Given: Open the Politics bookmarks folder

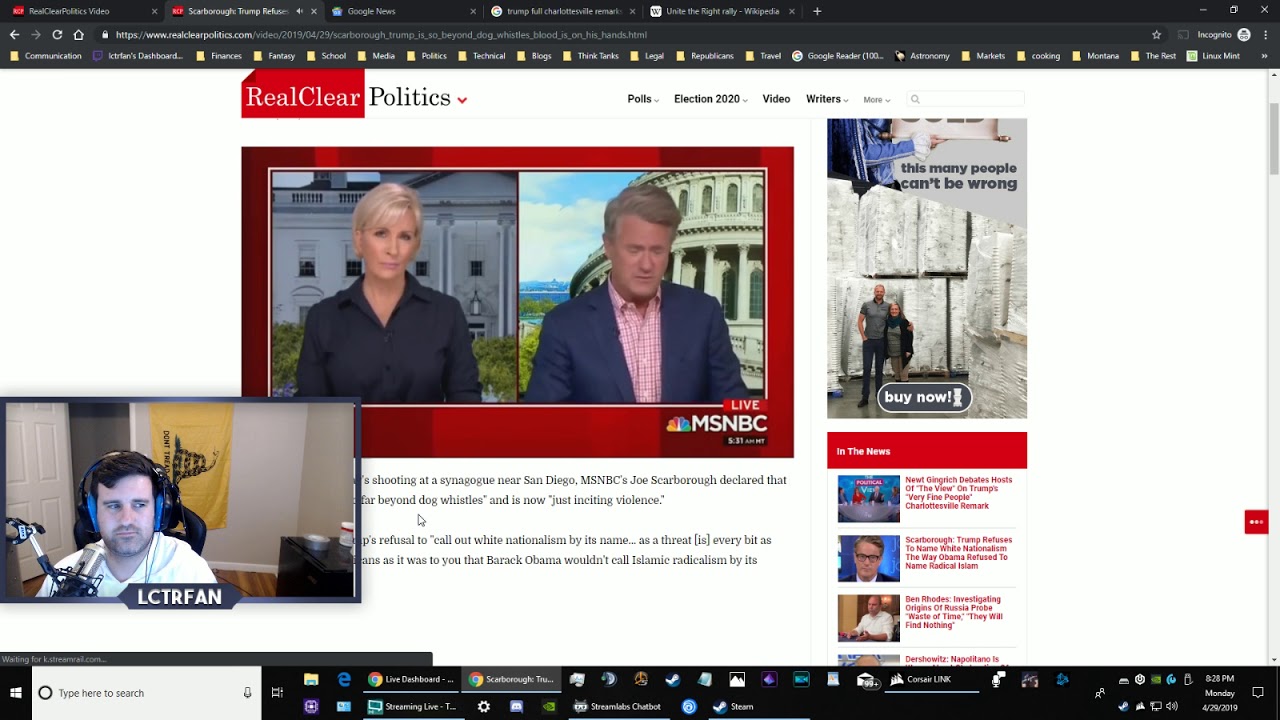Looking at the screenshot, I should click(x=427, y=56).
